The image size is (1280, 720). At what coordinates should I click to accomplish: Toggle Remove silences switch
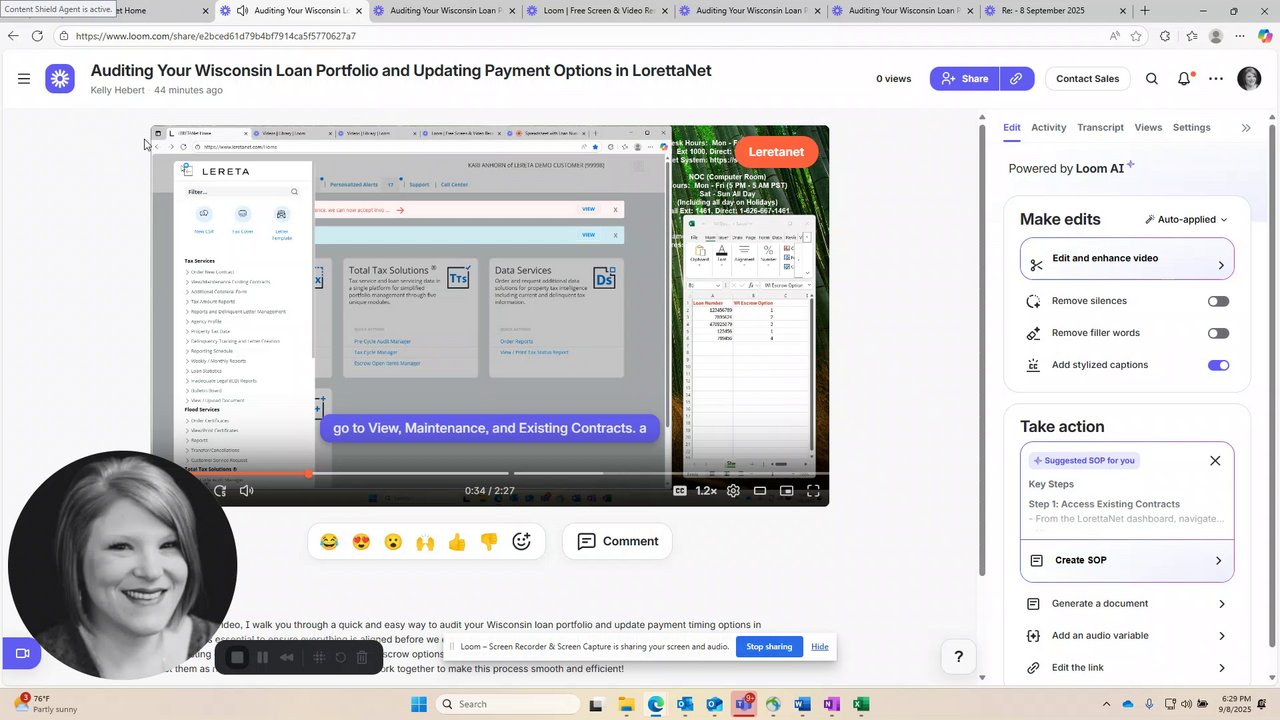[1218, 301]
